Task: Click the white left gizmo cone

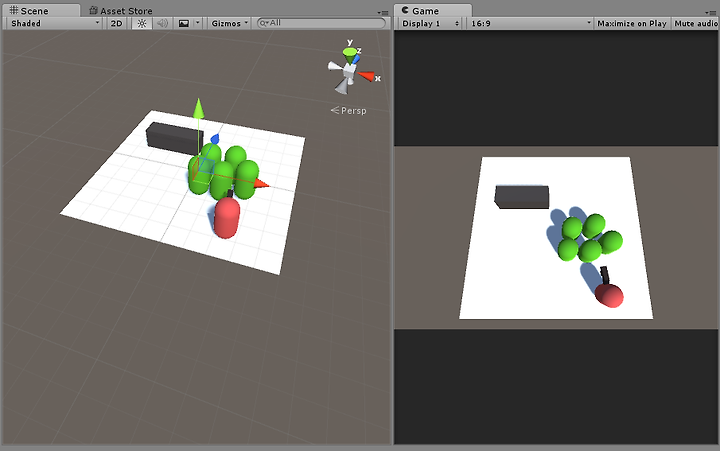Action: pyautogui.click(x=334, y=68)
